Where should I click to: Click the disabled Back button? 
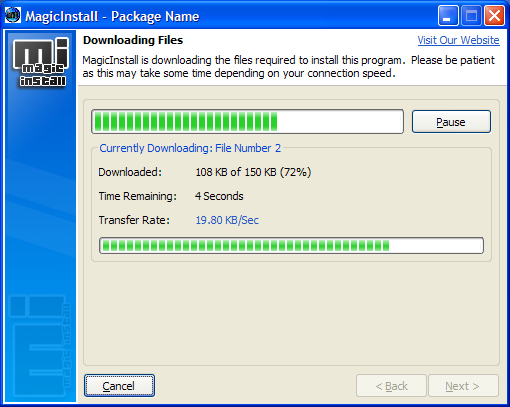[391, 386]
